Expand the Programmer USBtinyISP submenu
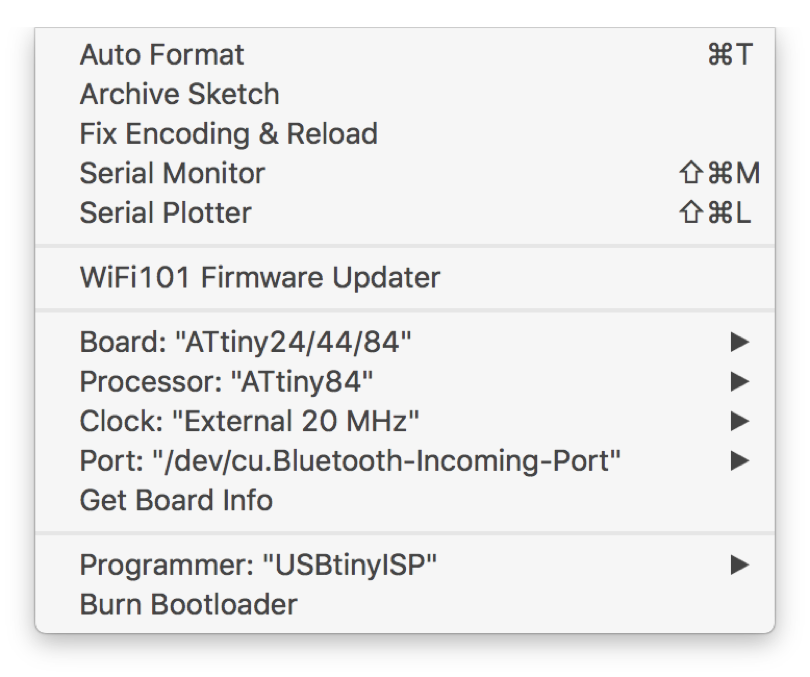The width and height of the screenshot is (810, 677). pos(258,565)
